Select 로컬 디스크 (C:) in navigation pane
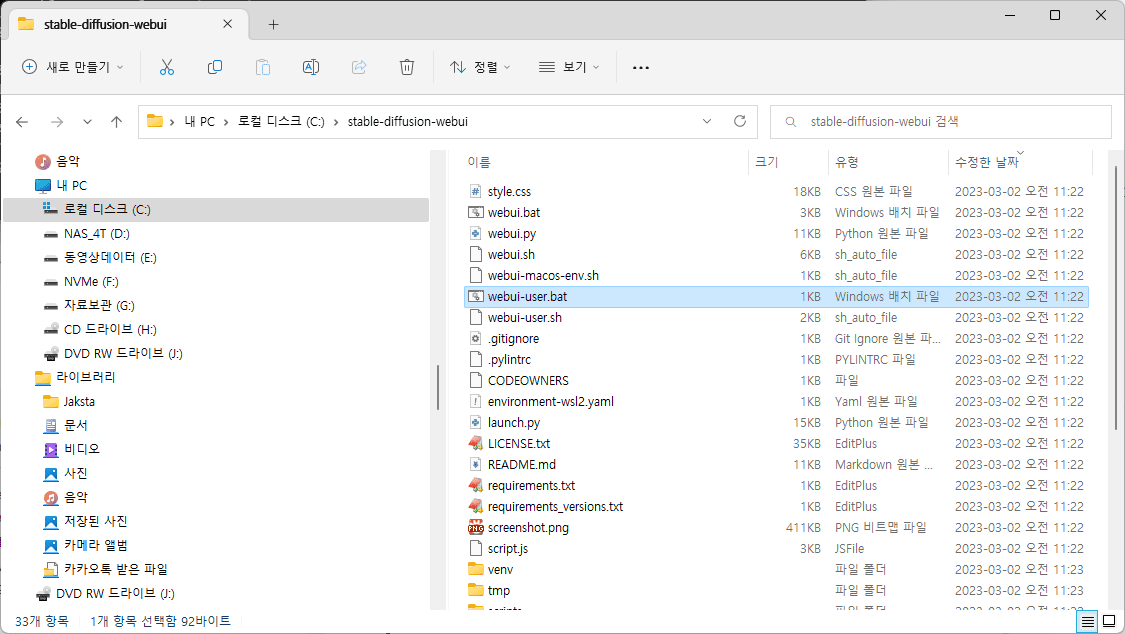 107,209
